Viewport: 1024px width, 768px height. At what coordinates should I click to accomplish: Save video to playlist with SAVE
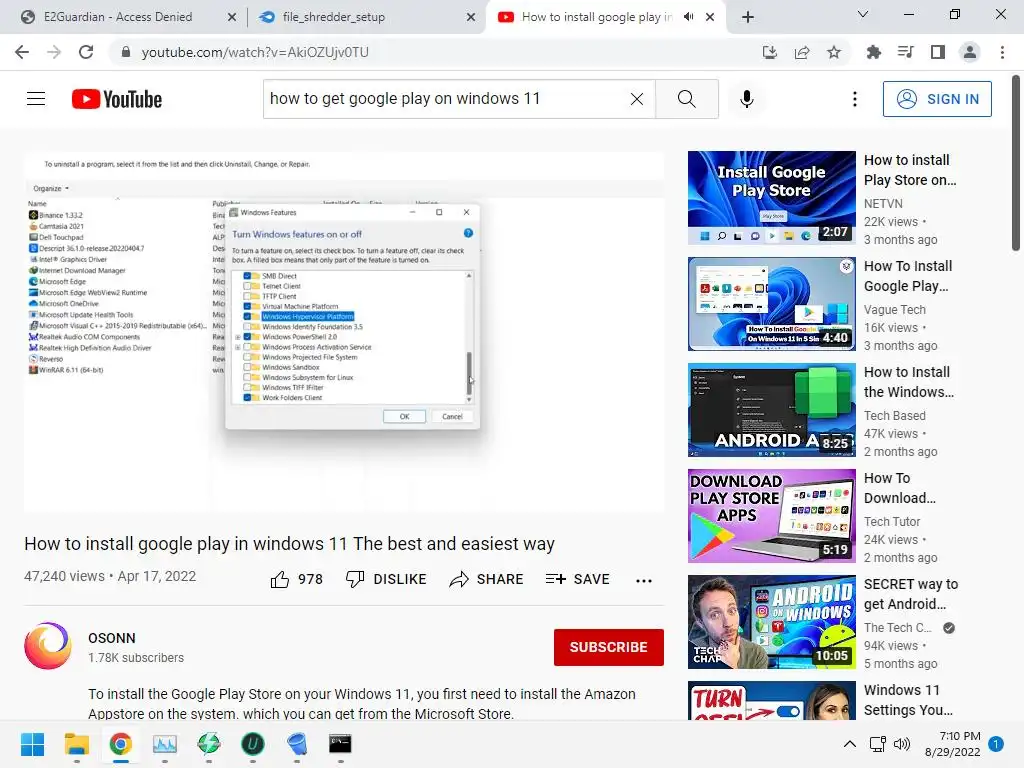[x=577, y=579]
